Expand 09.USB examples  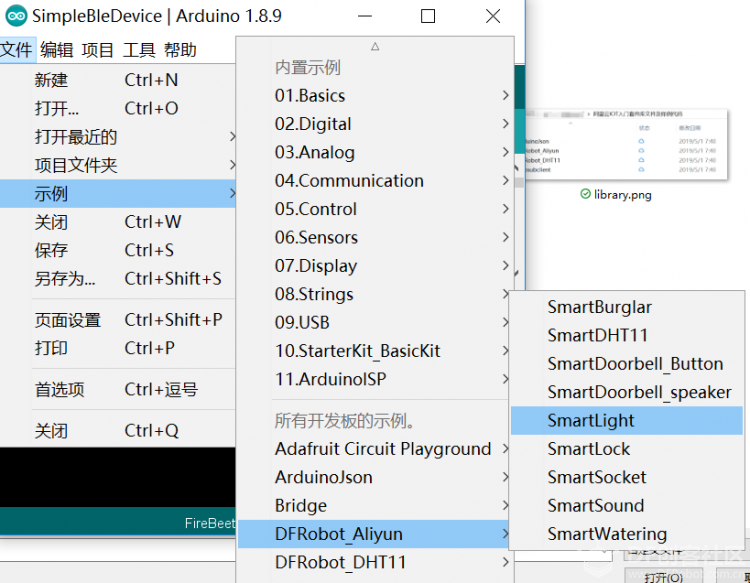point(375,322)
